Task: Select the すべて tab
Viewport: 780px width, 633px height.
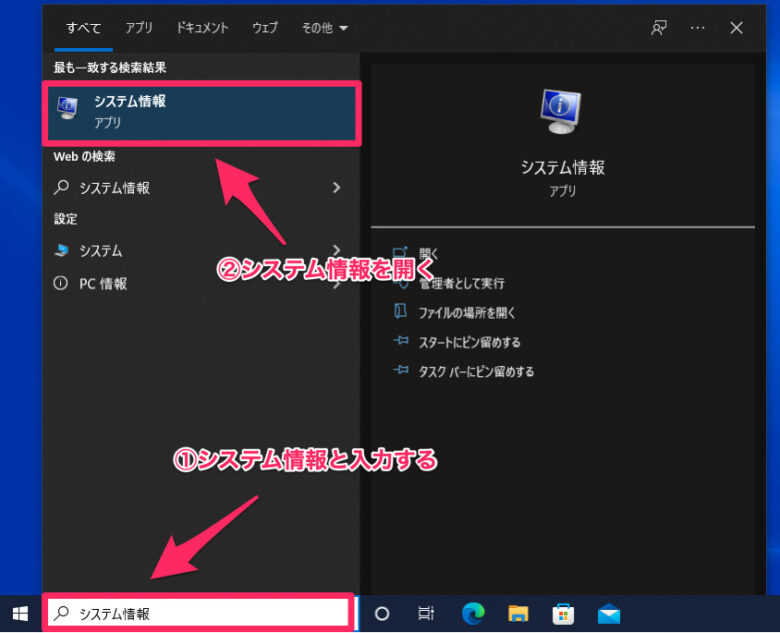Action: [84, 28]
